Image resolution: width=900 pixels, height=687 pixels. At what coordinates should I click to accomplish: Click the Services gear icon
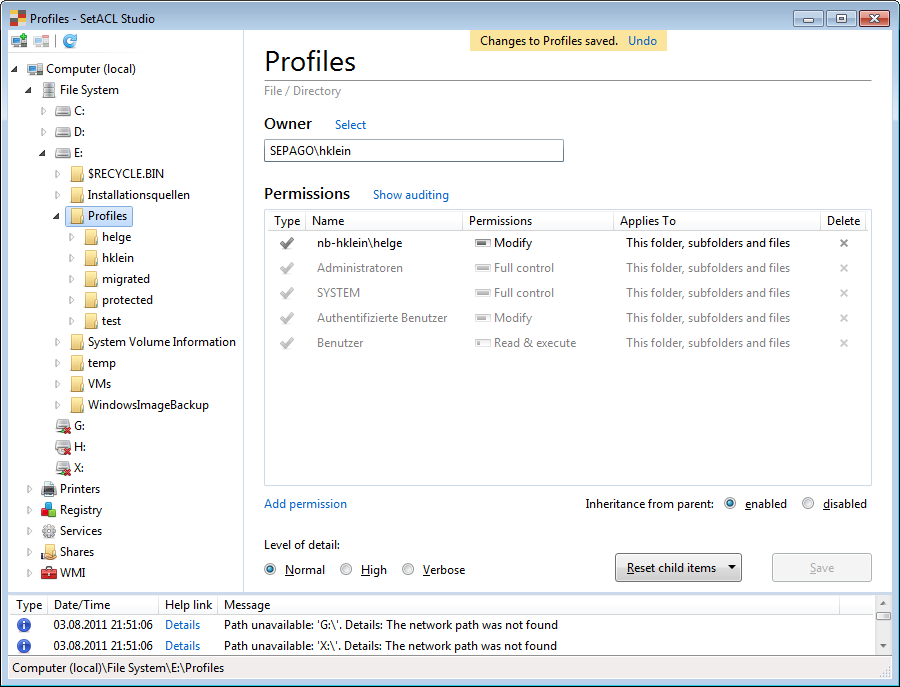tap(49, 531)
